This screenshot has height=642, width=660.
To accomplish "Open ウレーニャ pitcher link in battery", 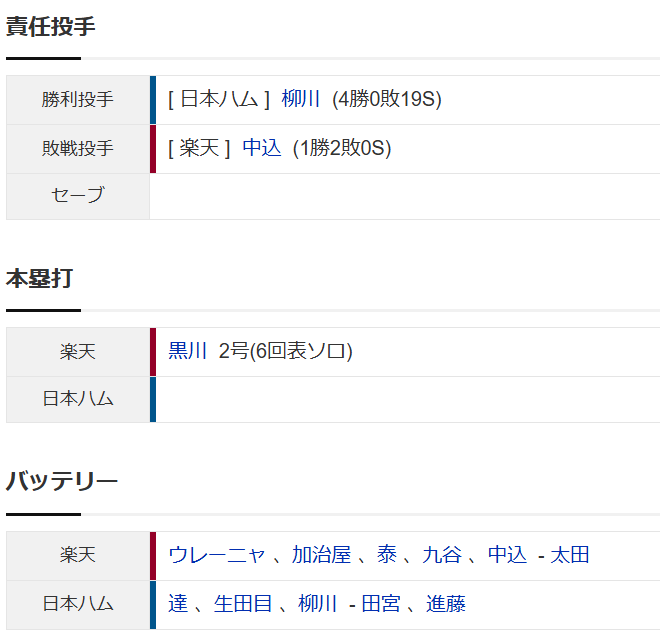I will coord(217,555).
